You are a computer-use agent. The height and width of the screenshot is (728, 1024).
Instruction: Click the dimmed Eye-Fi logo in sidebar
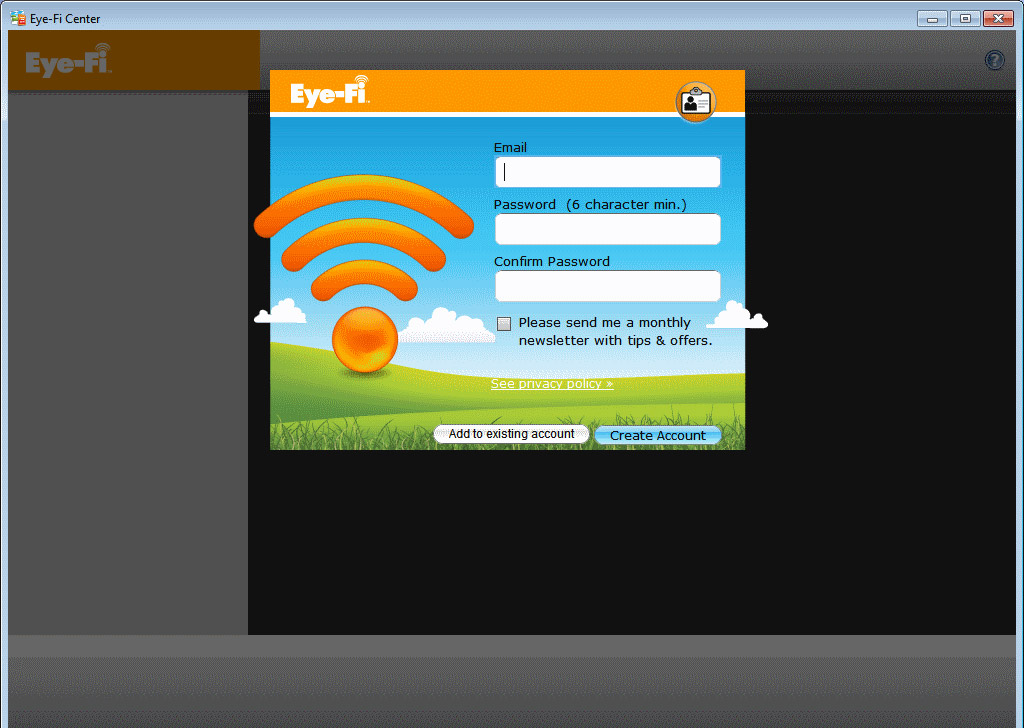[69, 61]
